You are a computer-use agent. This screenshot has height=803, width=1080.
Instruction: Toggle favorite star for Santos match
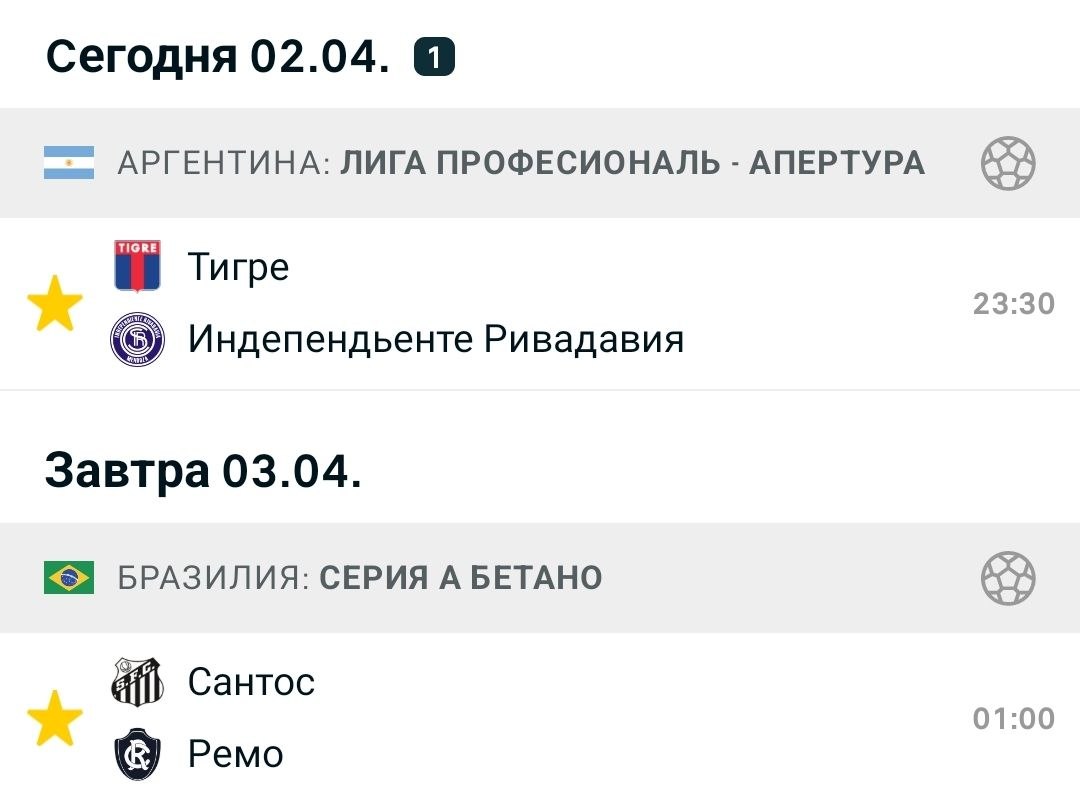coord(54,718)
